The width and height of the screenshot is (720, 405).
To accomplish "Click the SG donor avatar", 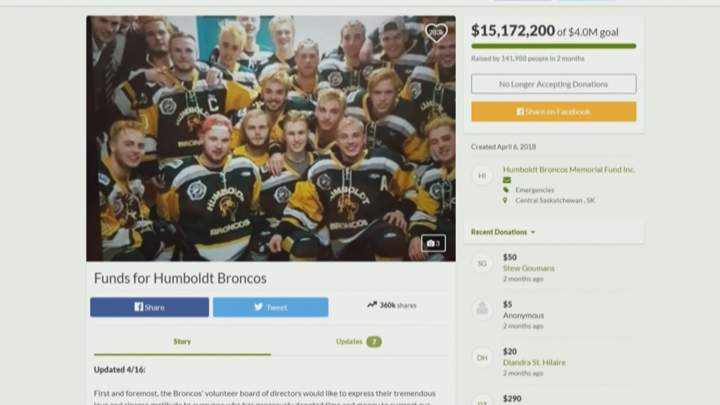I will (x=482, y=263).
